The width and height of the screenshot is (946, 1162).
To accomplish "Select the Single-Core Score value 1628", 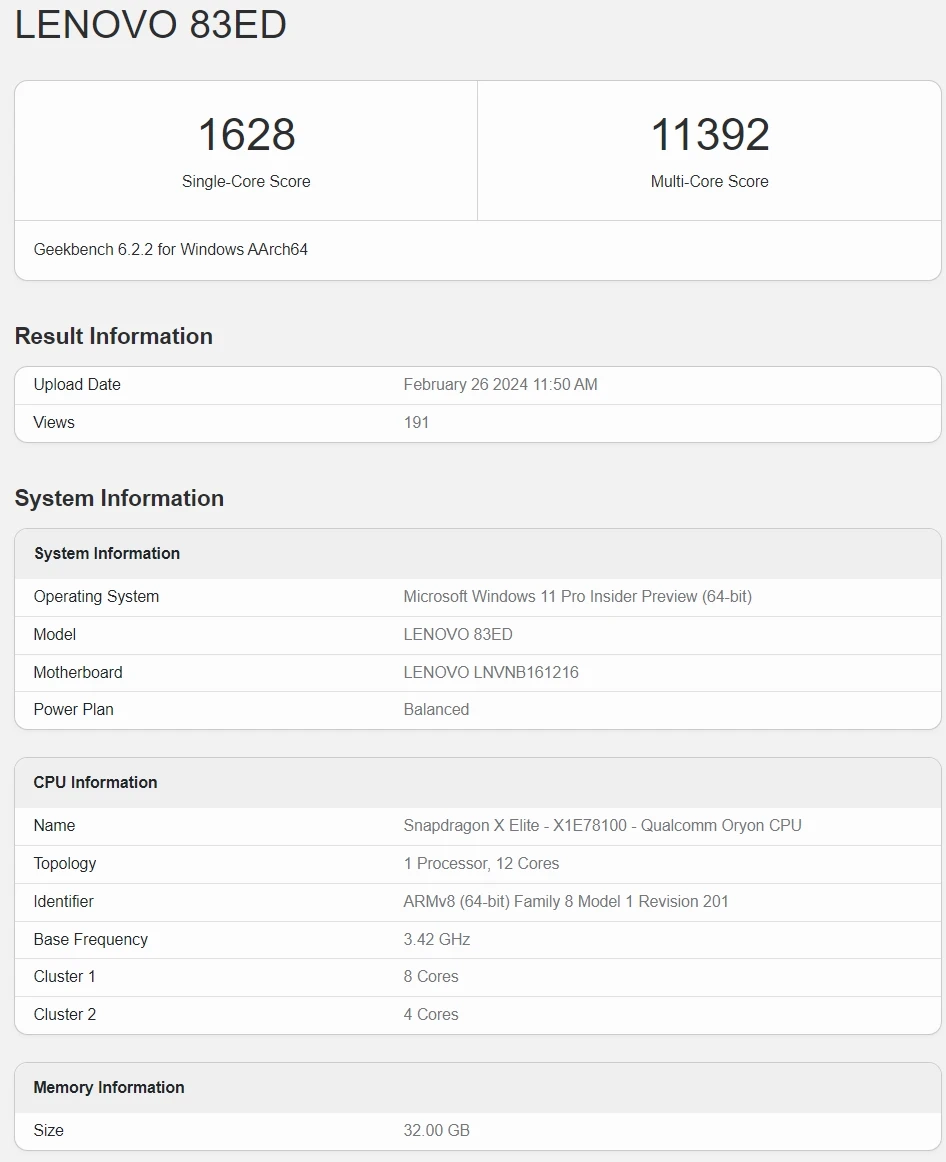I will coord(246,136).
